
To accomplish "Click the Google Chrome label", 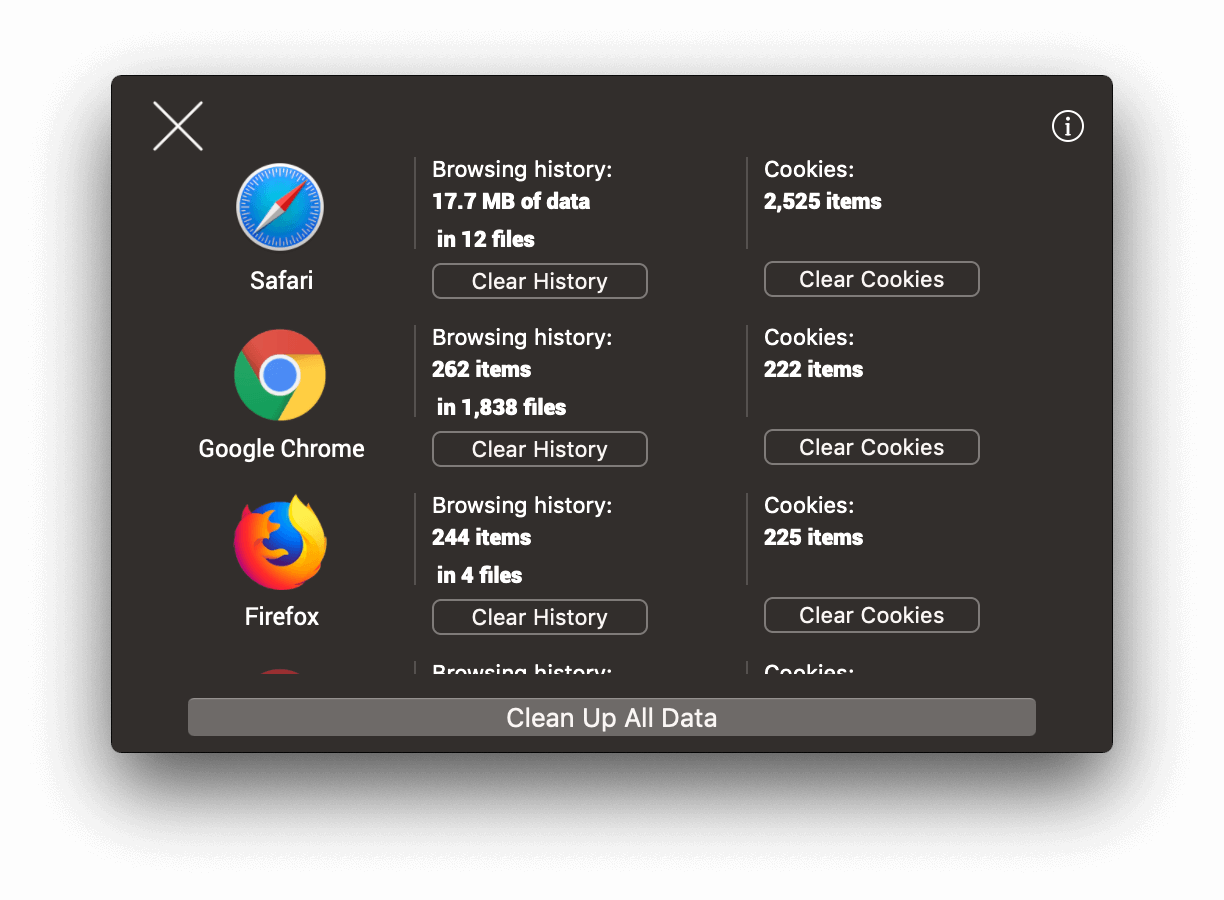I will tap(282, 448).
